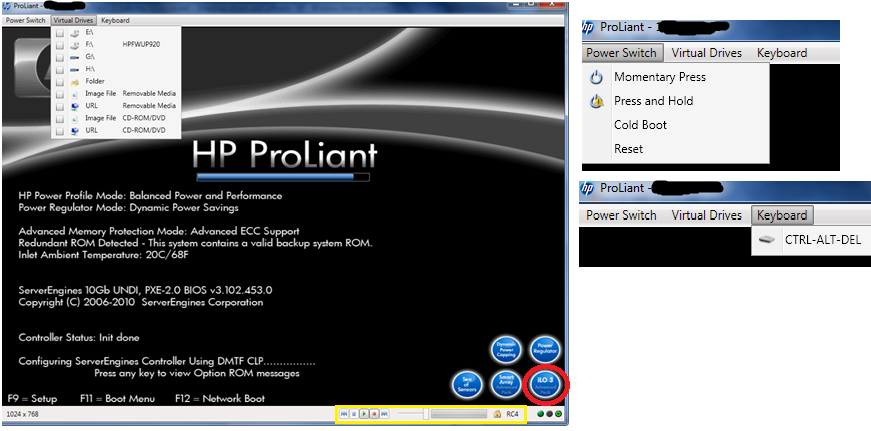Screen dimensions: 871x431
Task: Click the solid green status LED
Action: click(540, 414)
